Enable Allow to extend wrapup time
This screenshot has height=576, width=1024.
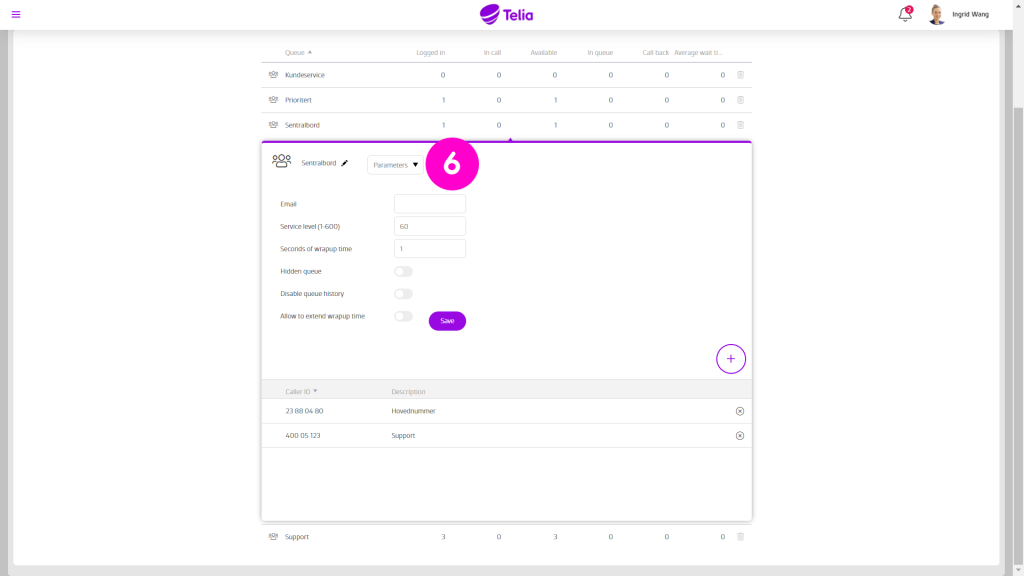(x=403, y=315)
